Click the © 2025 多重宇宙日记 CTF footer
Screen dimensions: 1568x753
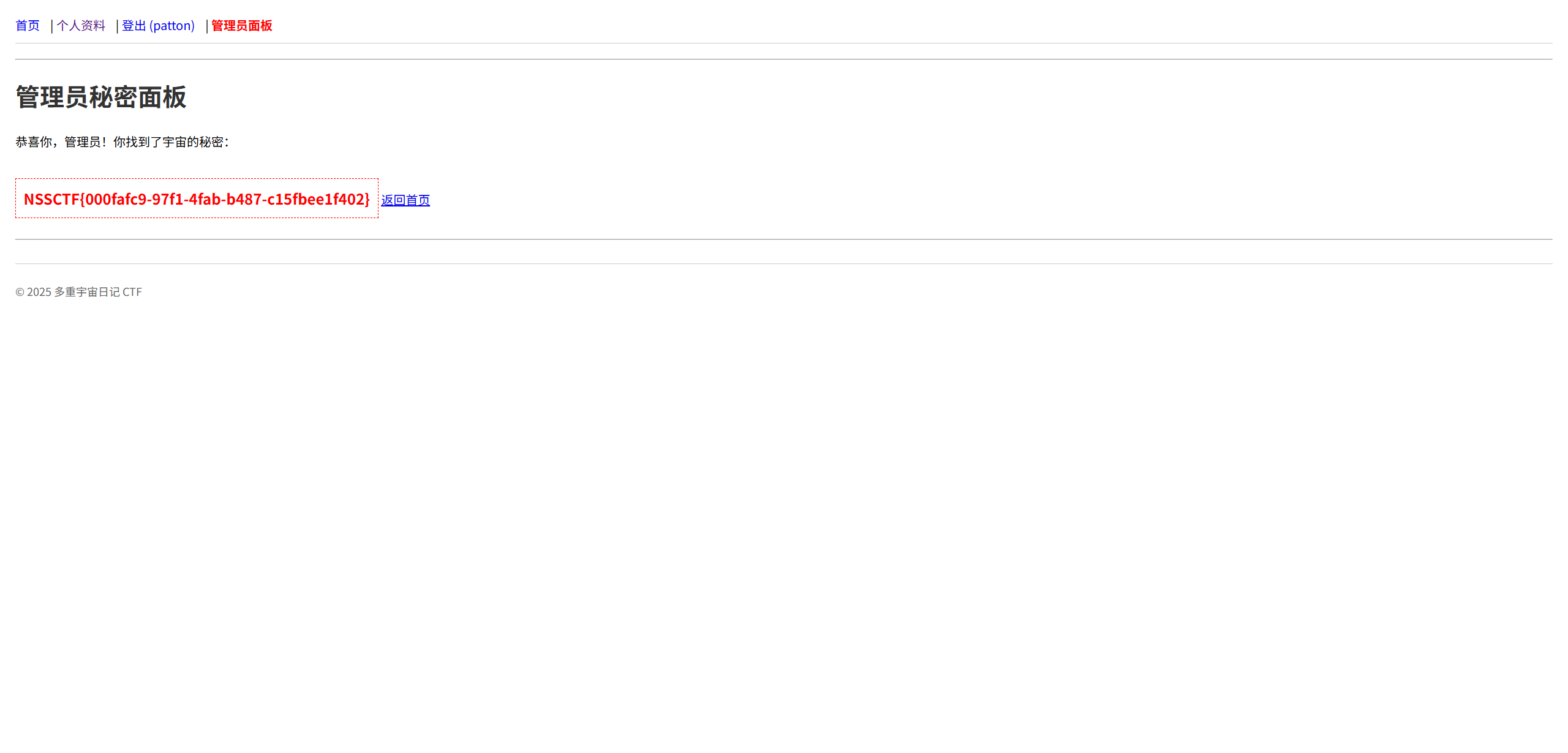tap(78, 292)
